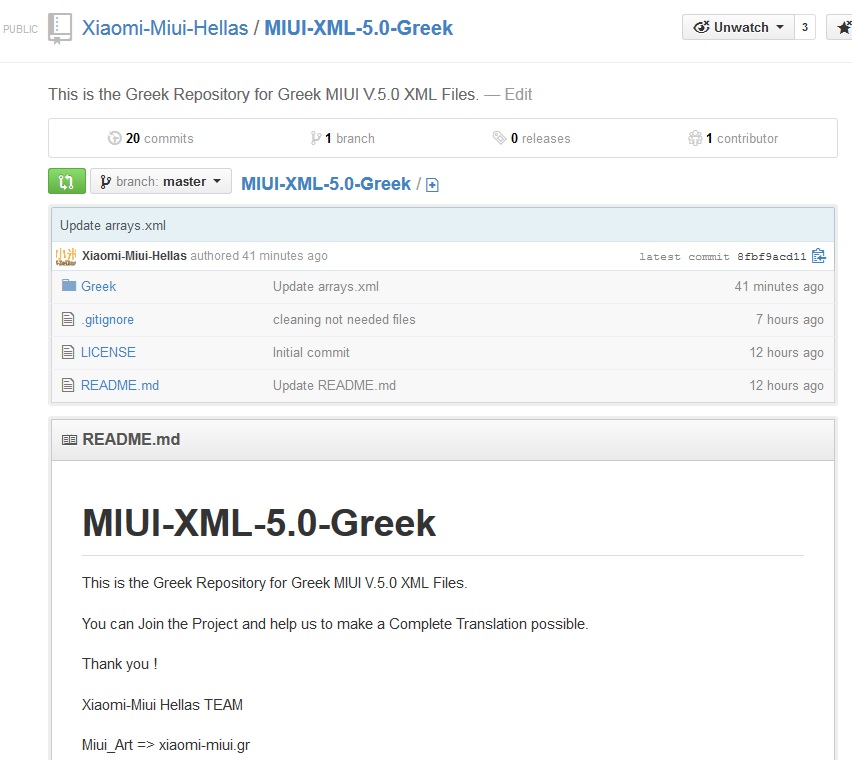Click the watchers count 3
Screen dimensions: 852x760
point(806,28)
